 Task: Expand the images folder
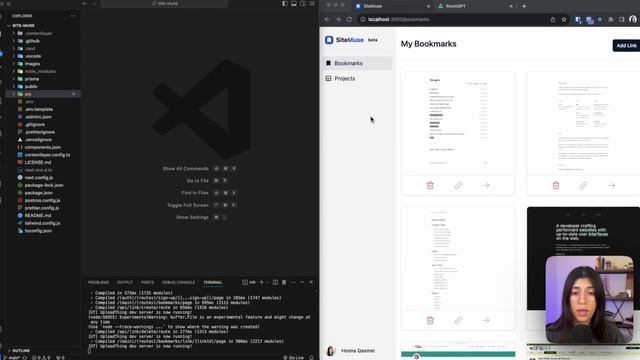(x=32, y=64)
